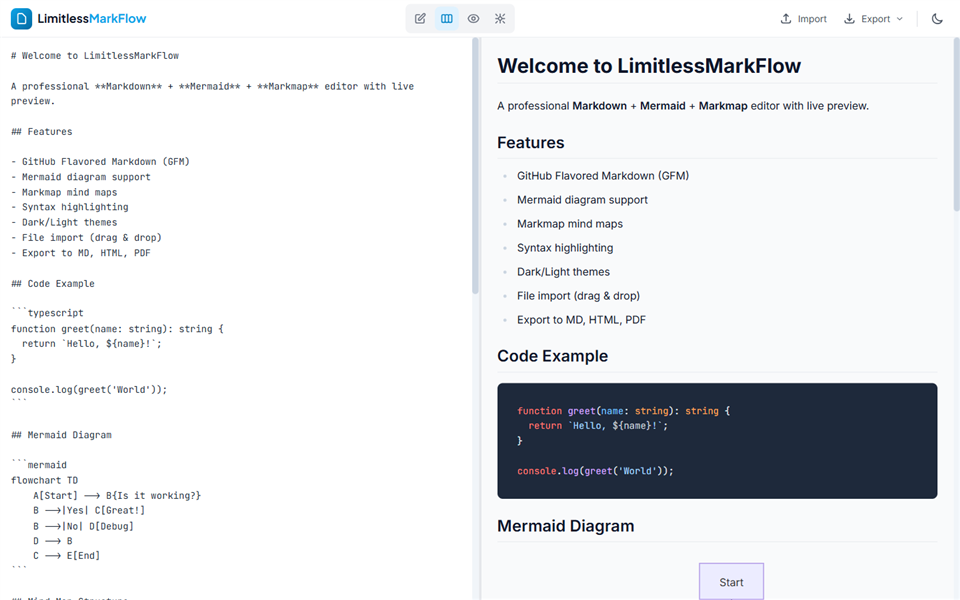Click the Start node in the Mermaid diagram
This screenshot has width=960, height=600.
pos(731,582)
